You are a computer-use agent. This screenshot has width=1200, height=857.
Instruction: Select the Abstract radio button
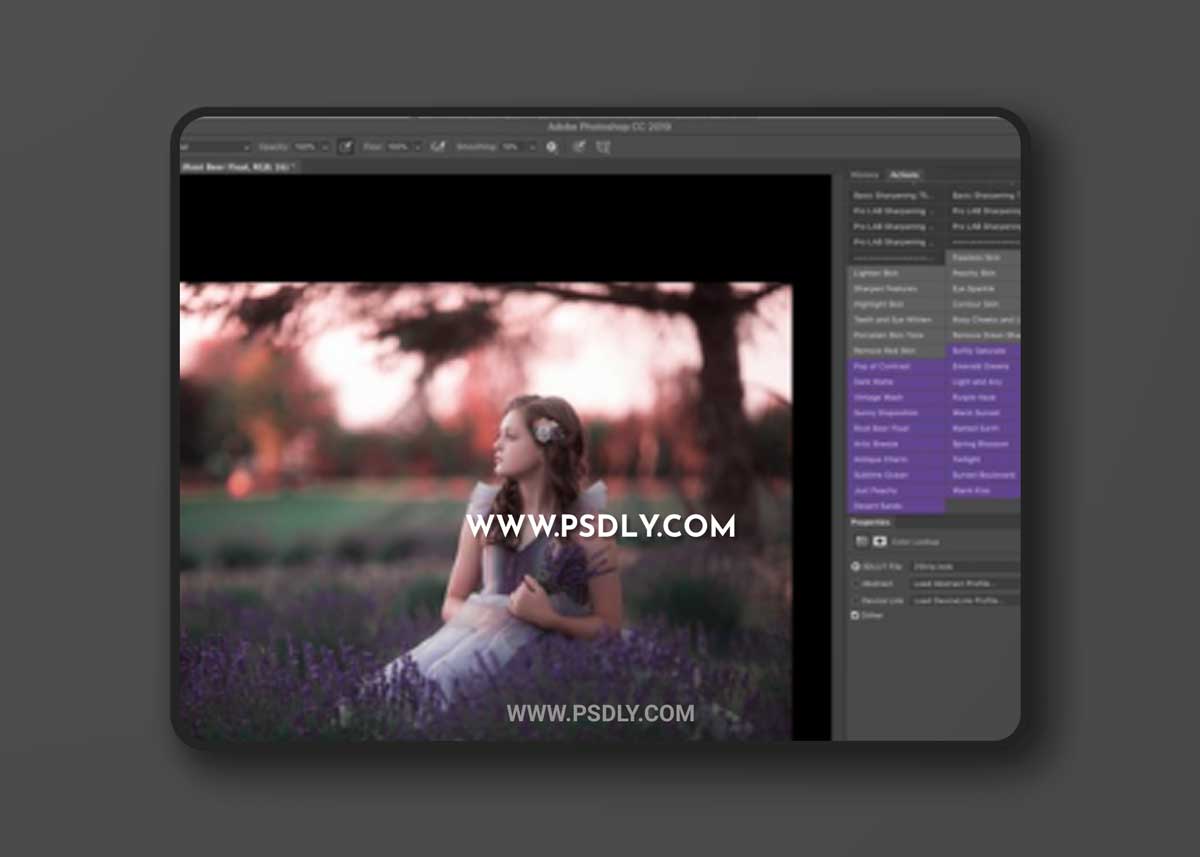tap(855, 583)
